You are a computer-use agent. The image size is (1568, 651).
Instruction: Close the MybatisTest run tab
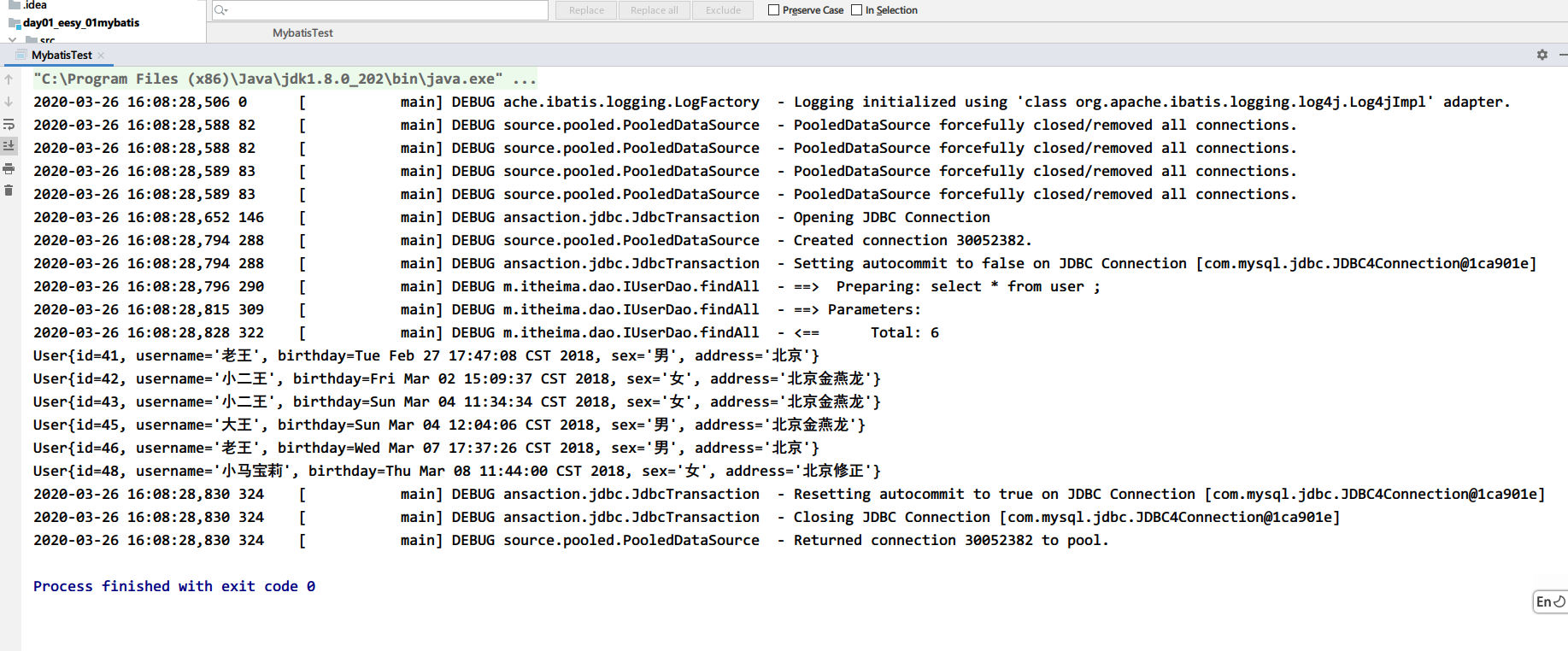(x=101, y=56)
